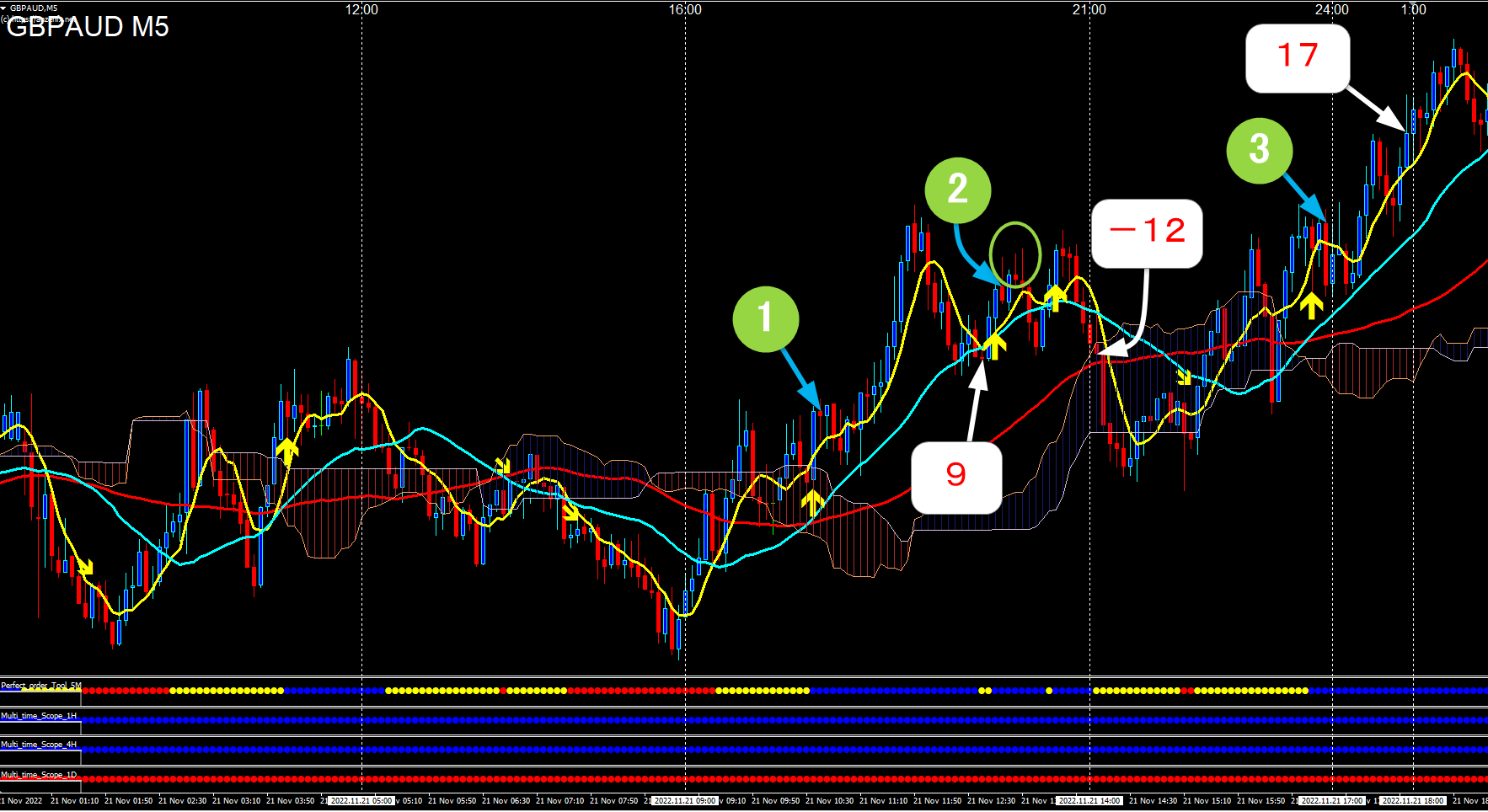The width and height of the screenshot is (1488, 812).
Task: Click the 24:00 time label at the top
Action: 1332,9
